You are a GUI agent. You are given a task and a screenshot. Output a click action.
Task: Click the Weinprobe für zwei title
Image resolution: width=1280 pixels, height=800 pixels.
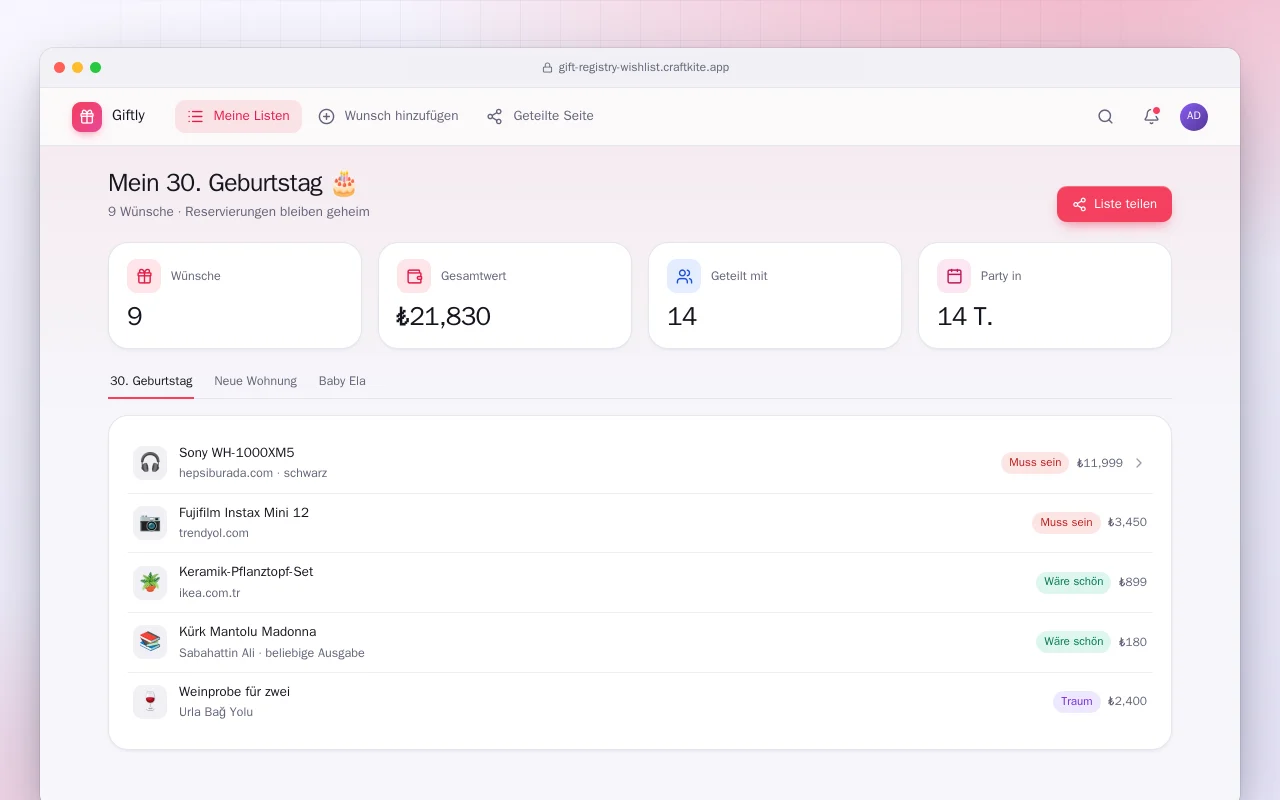pyautogui.click(x=234, y=692)
